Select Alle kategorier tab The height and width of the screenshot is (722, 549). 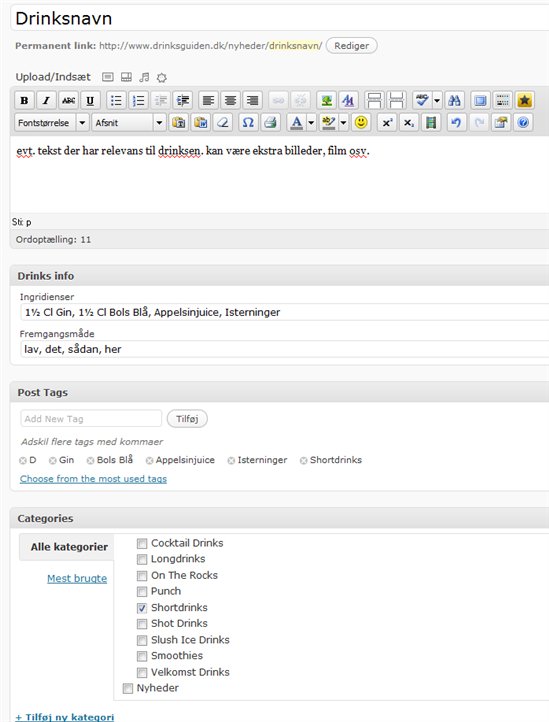point(69,547)
